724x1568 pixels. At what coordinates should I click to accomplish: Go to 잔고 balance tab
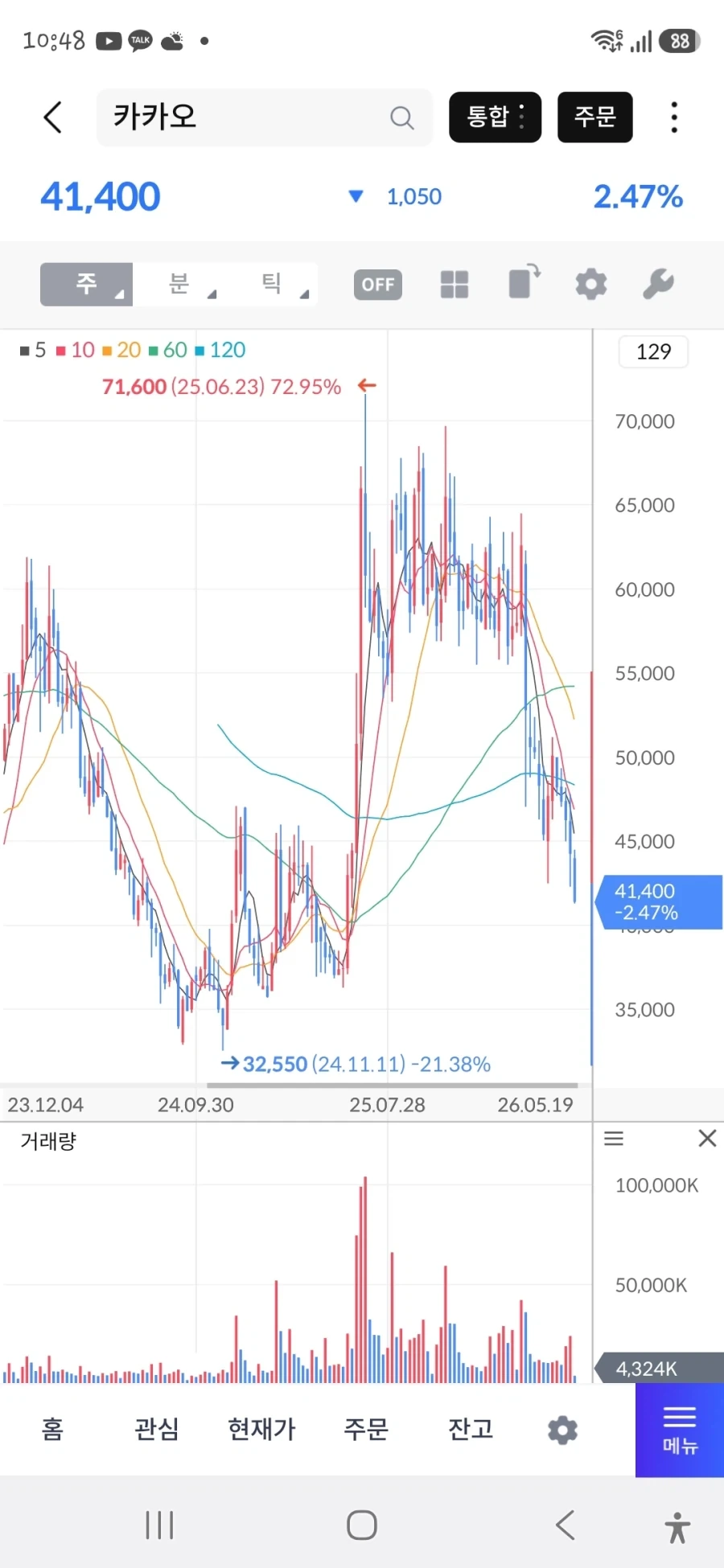click(x=471, y=1429)
